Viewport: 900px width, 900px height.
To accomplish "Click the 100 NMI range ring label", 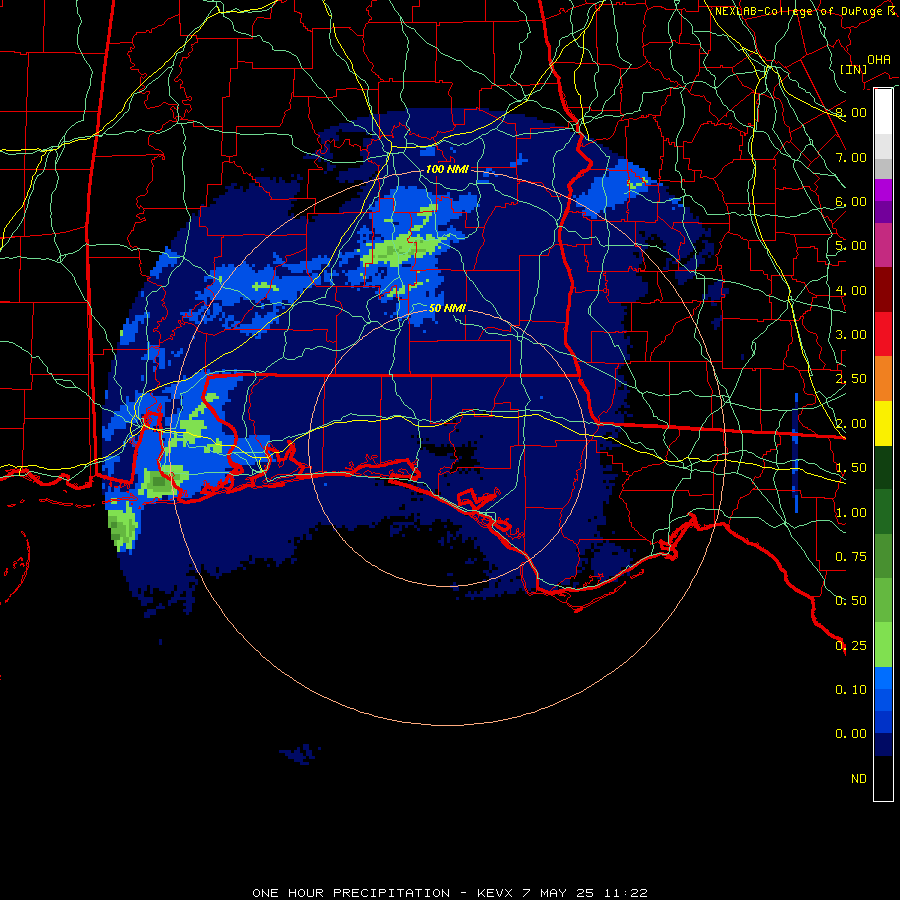I will (447, 169).
